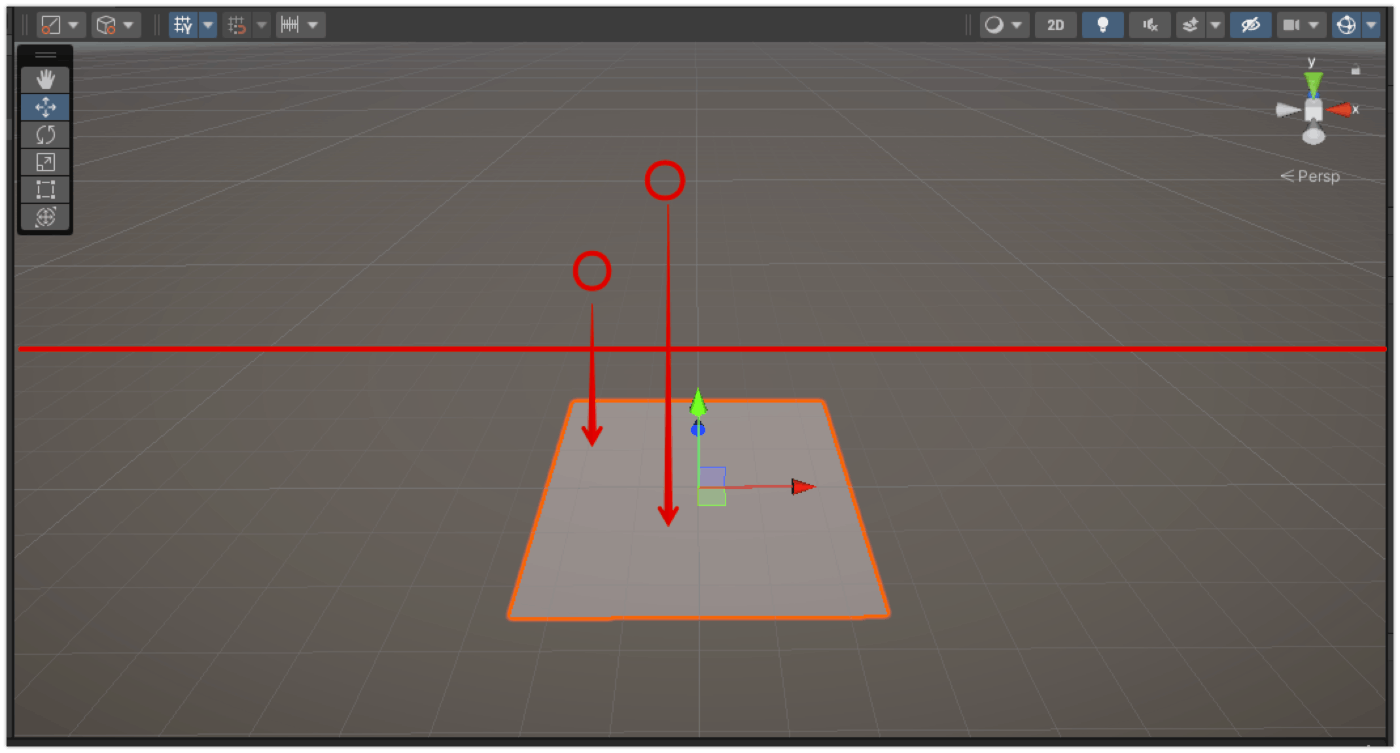
Task: Click the green plane handle of move gizmo
Action: 712,497
